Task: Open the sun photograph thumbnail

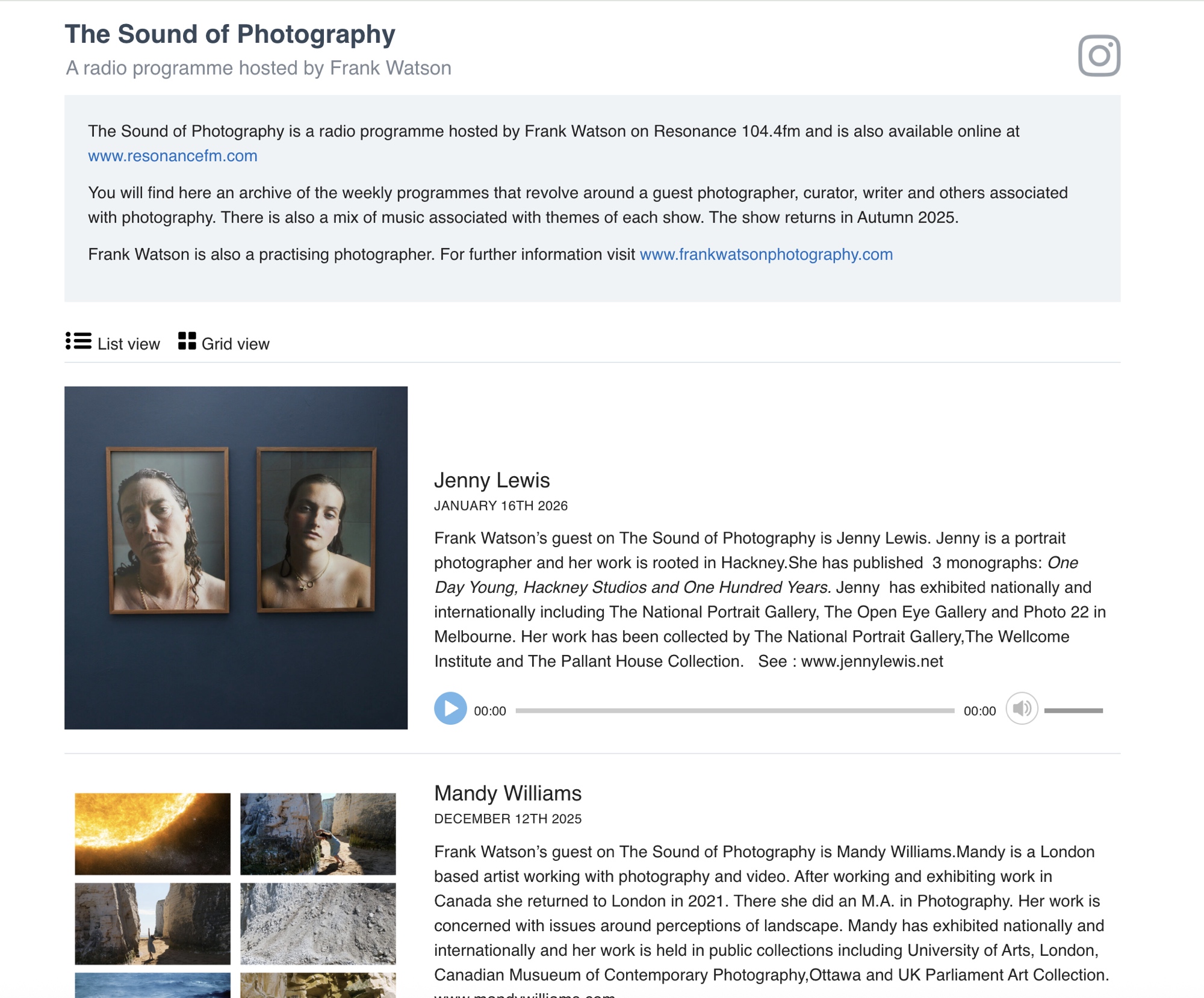Action: 152,834
